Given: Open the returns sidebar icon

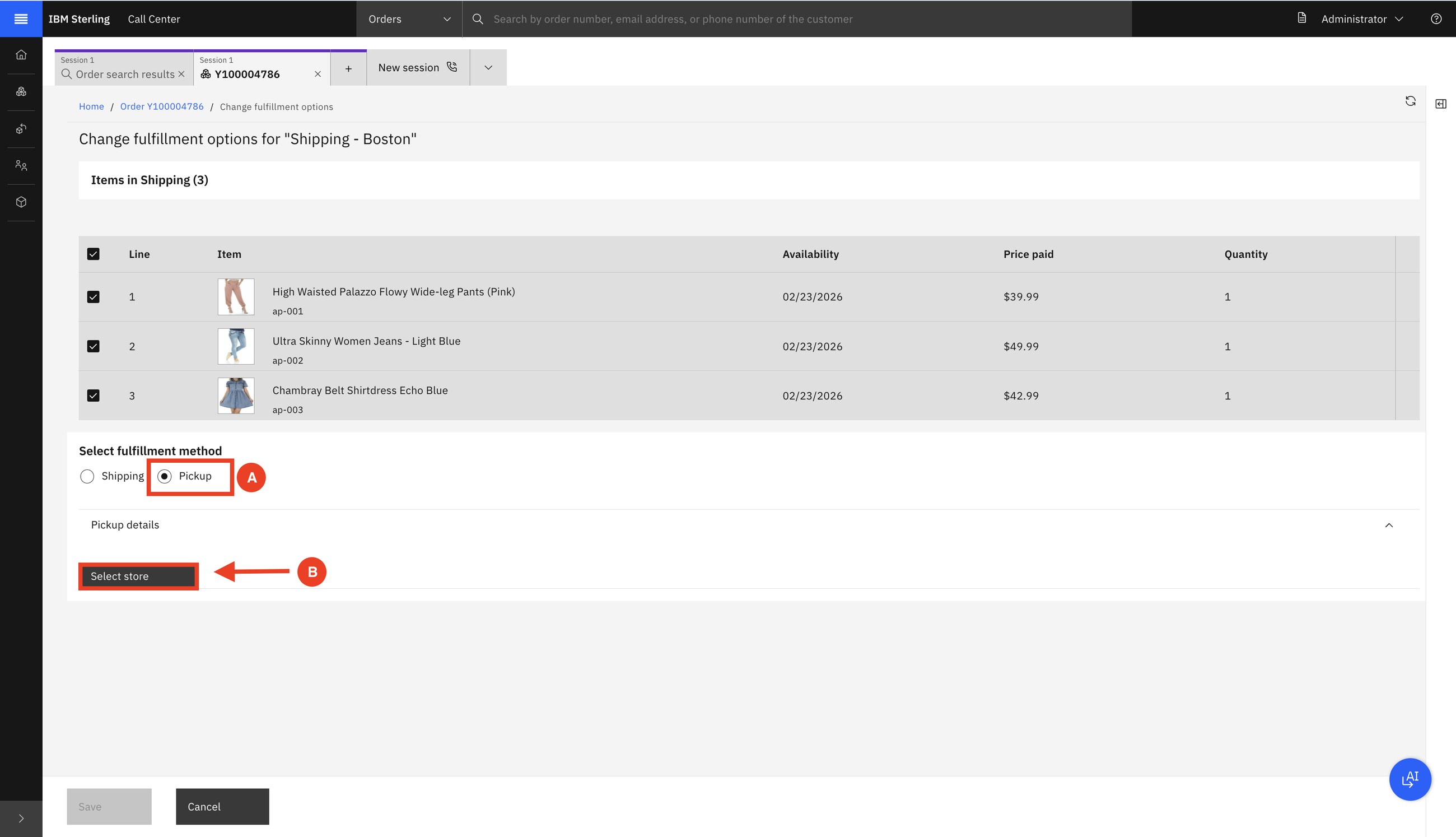Looking at the screenshot, I should coord(21,128).
